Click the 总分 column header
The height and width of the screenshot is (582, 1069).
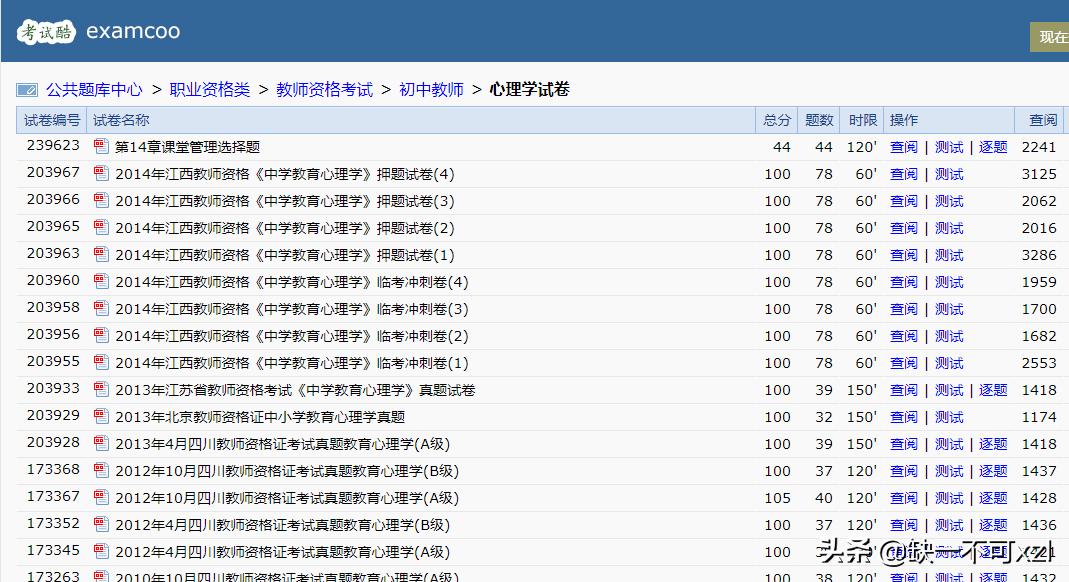(777, 120)
